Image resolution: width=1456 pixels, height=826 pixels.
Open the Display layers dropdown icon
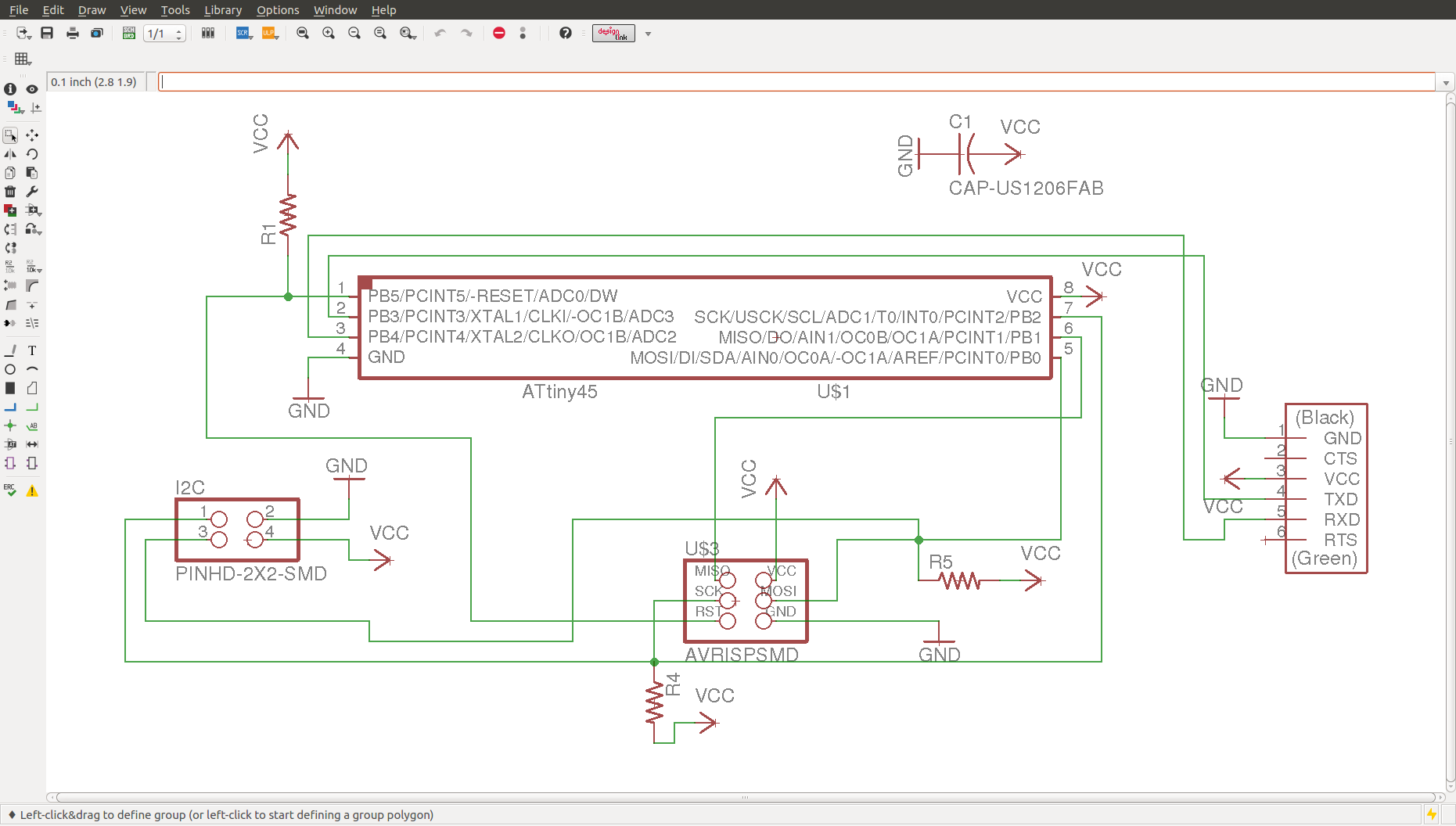[15, 107]
